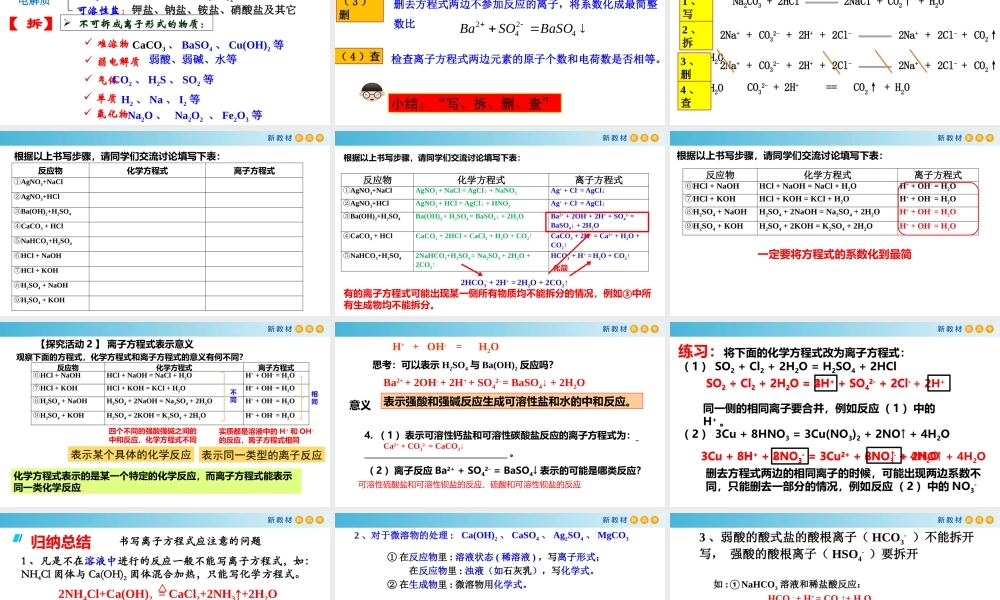Open the Na2CO3 + 2HCl four-step example slide
This screenshot has width=1000, height=600.
click(x=835, y=62)
